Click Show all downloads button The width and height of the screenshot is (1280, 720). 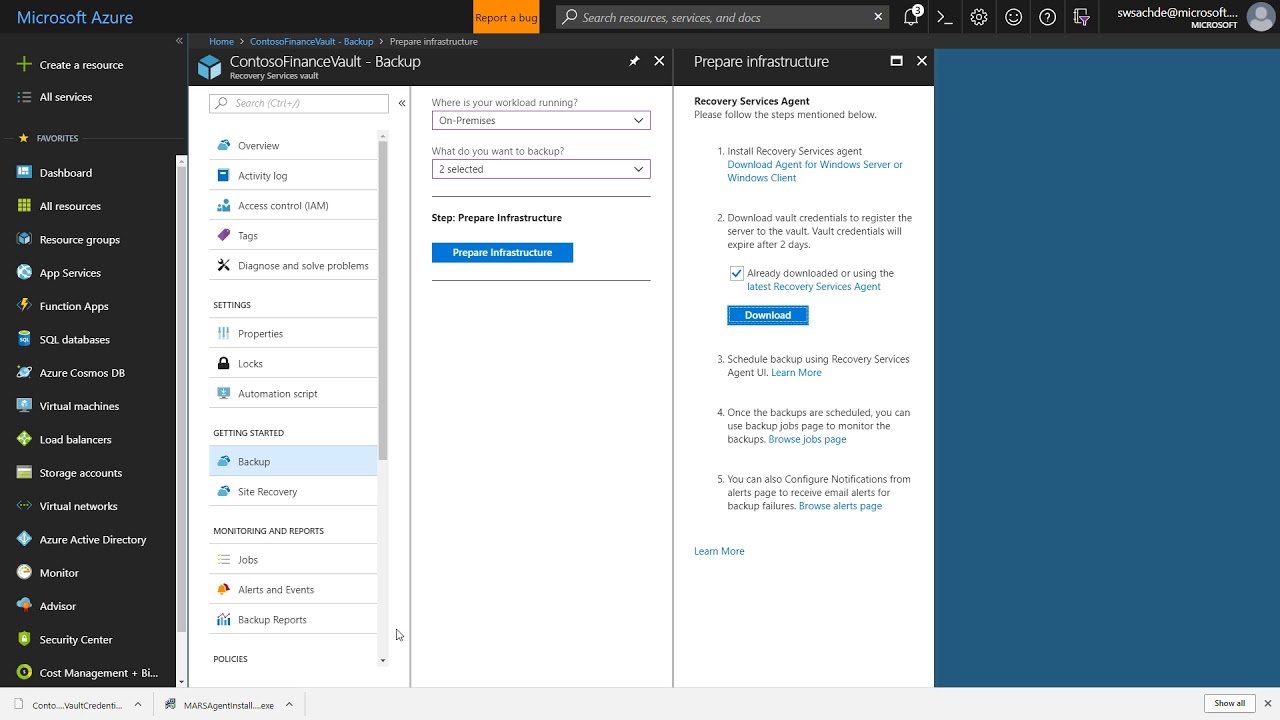1230,704
